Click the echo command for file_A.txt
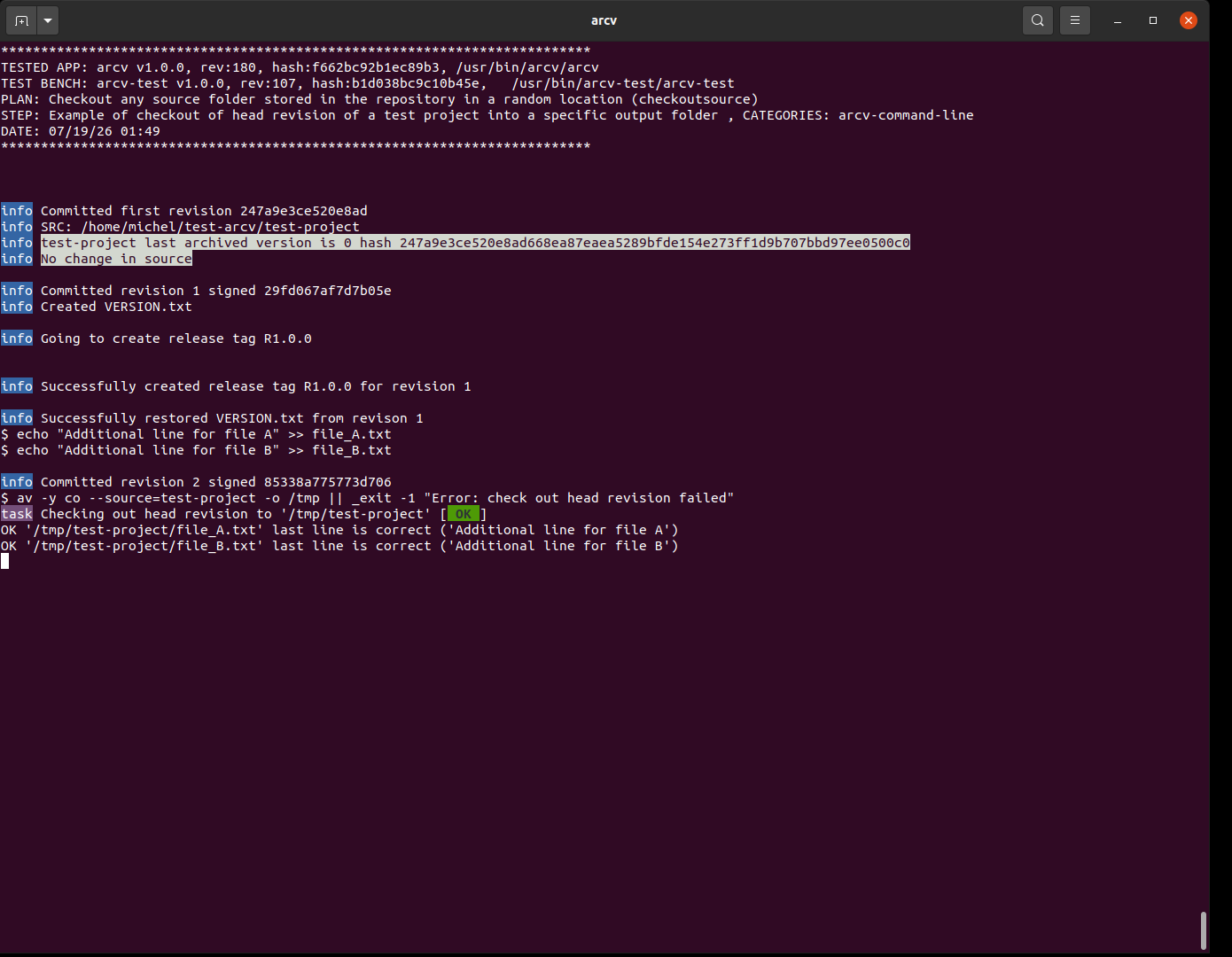Screen dimensions: 1232x957 coord(196,434)
